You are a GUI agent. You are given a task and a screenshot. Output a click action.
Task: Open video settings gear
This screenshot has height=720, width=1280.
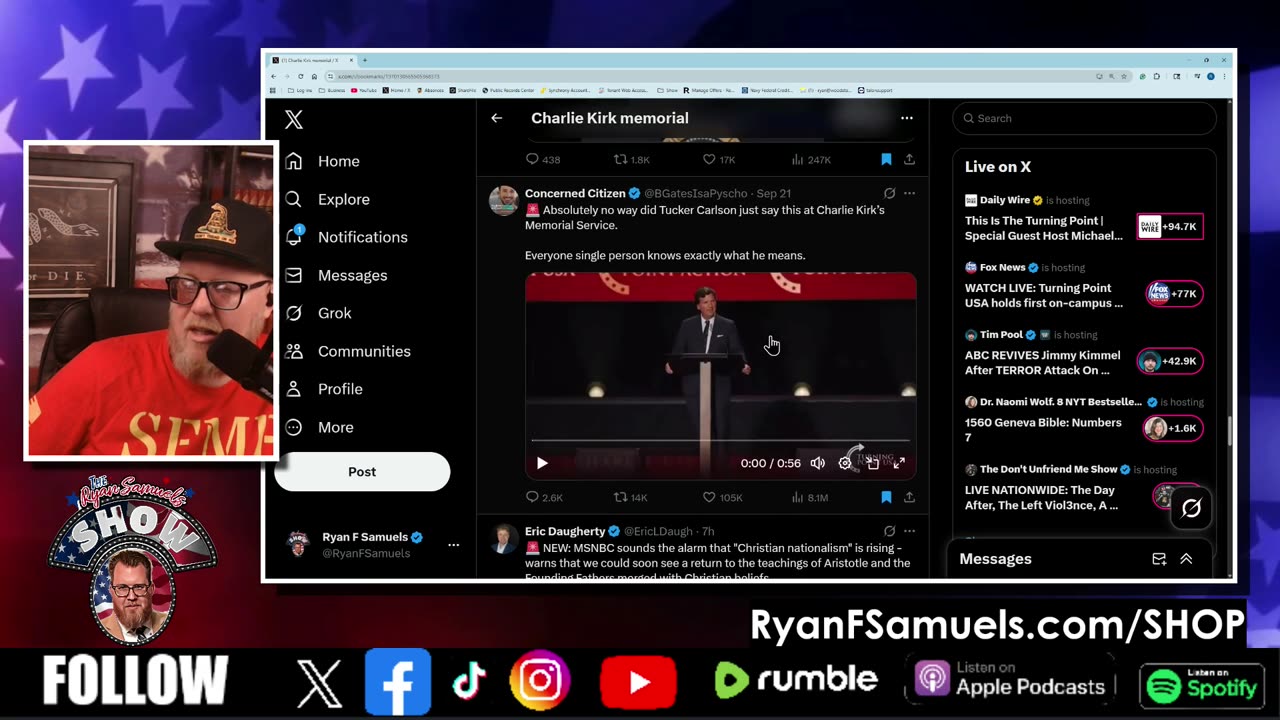pos(845,463)
